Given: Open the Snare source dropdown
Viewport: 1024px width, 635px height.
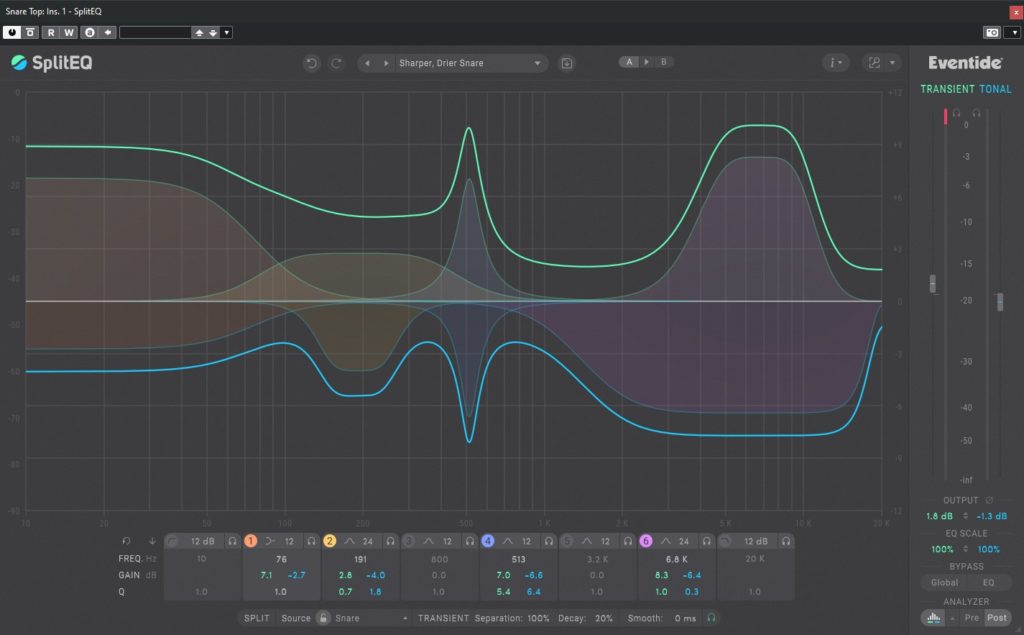Looking at the screenshot, I should 372,618.
